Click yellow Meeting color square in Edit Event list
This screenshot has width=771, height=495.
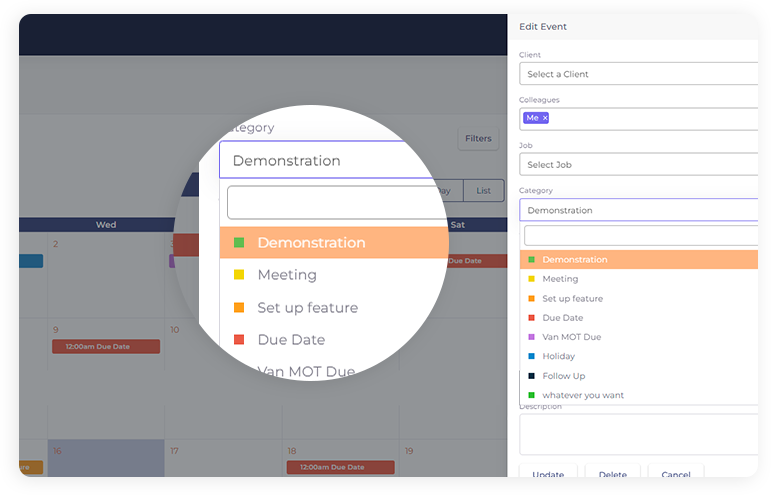pos(531,279)
